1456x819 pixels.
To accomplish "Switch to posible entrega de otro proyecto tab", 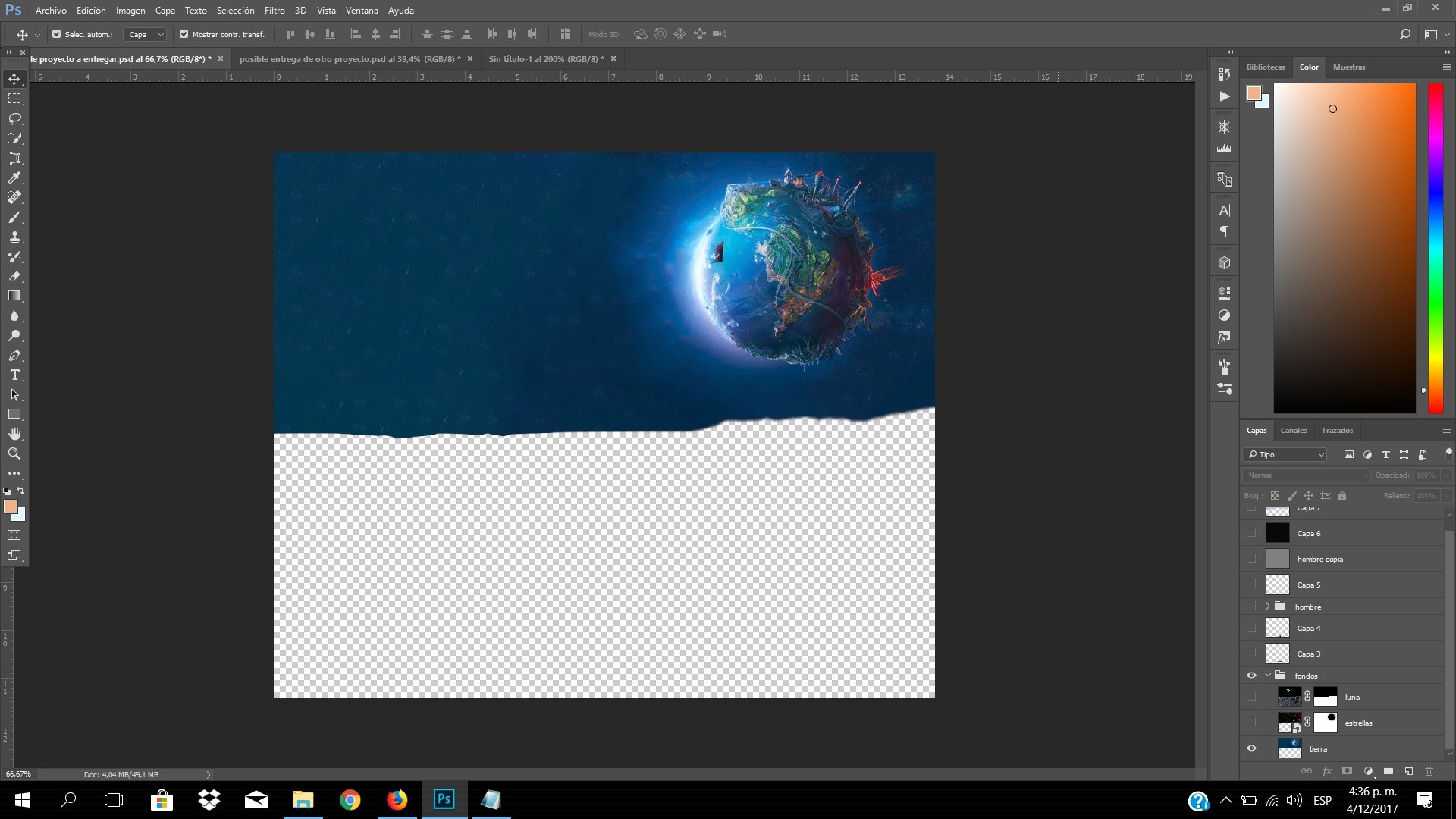I will tap(350, 58).
